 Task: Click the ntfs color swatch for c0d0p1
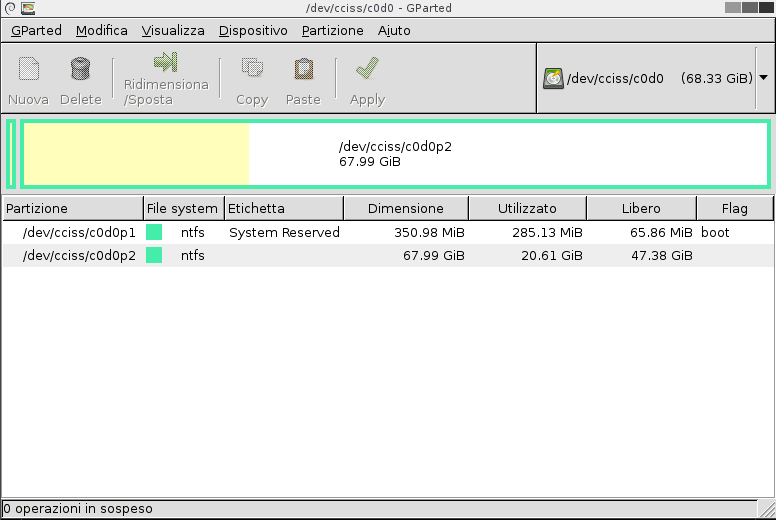click(154, 232)
